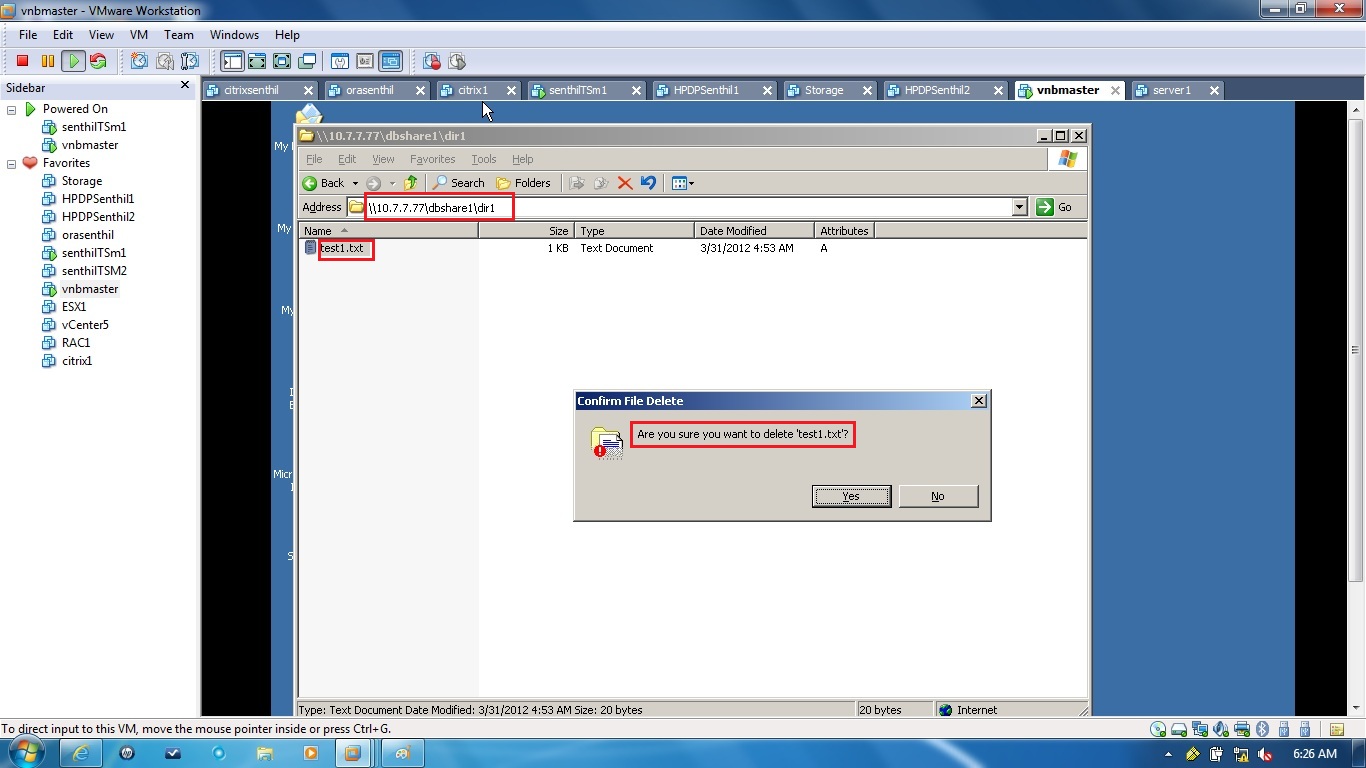Suspend the virtual machine

[46, 61]
